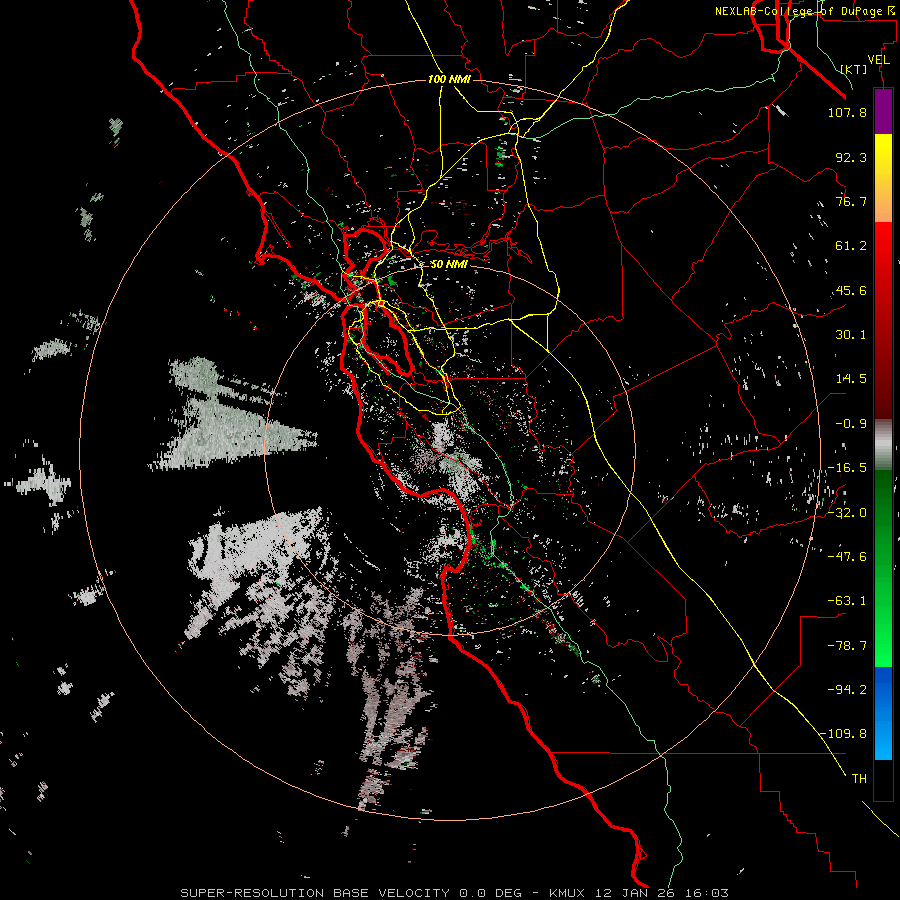Click the -109.8 velocity scale value

pyautogui.click(x=844, y=734)
